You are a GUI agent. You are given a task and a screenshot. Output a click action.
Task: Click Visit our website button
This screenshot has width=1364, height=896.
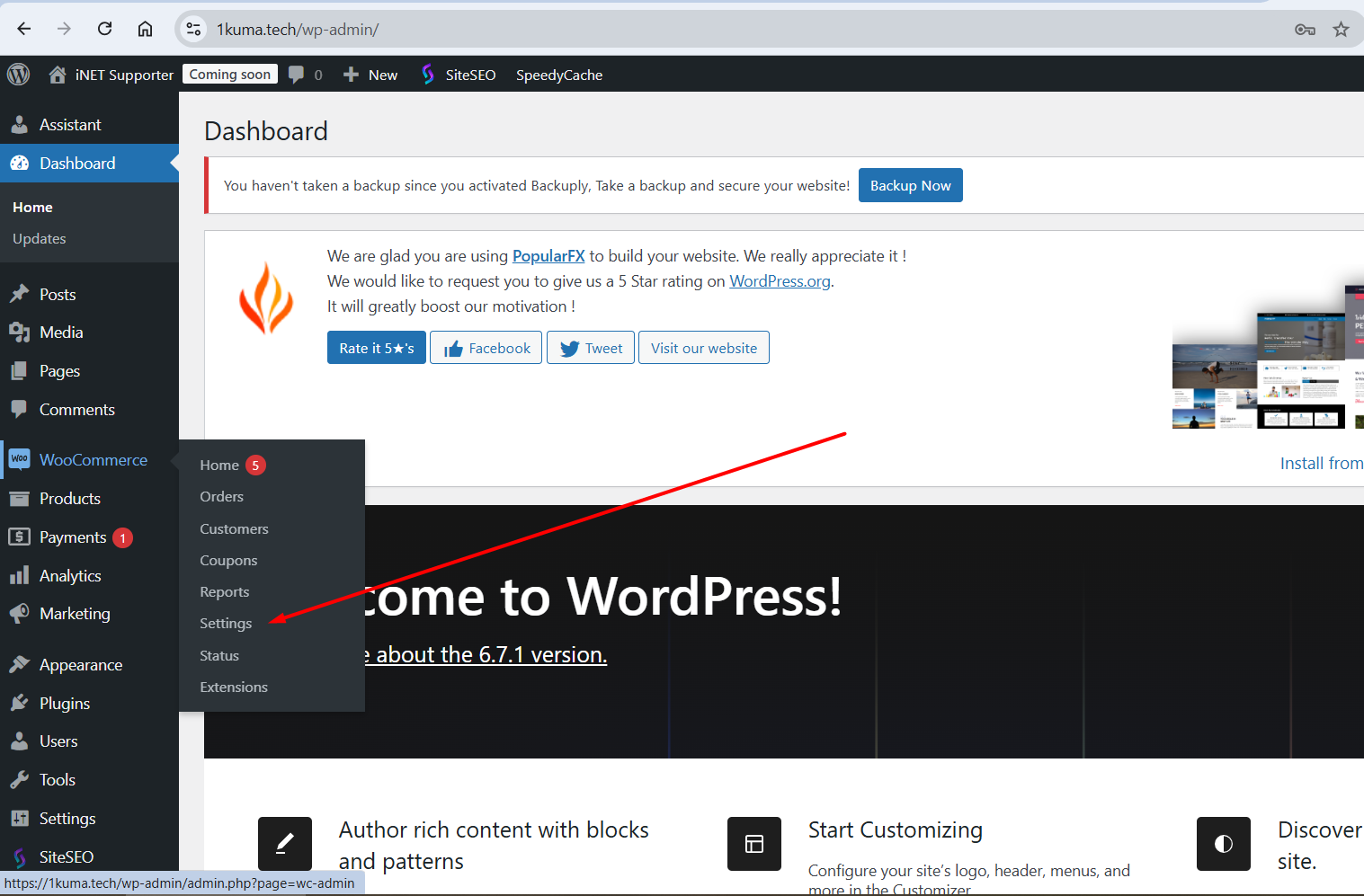704,348
